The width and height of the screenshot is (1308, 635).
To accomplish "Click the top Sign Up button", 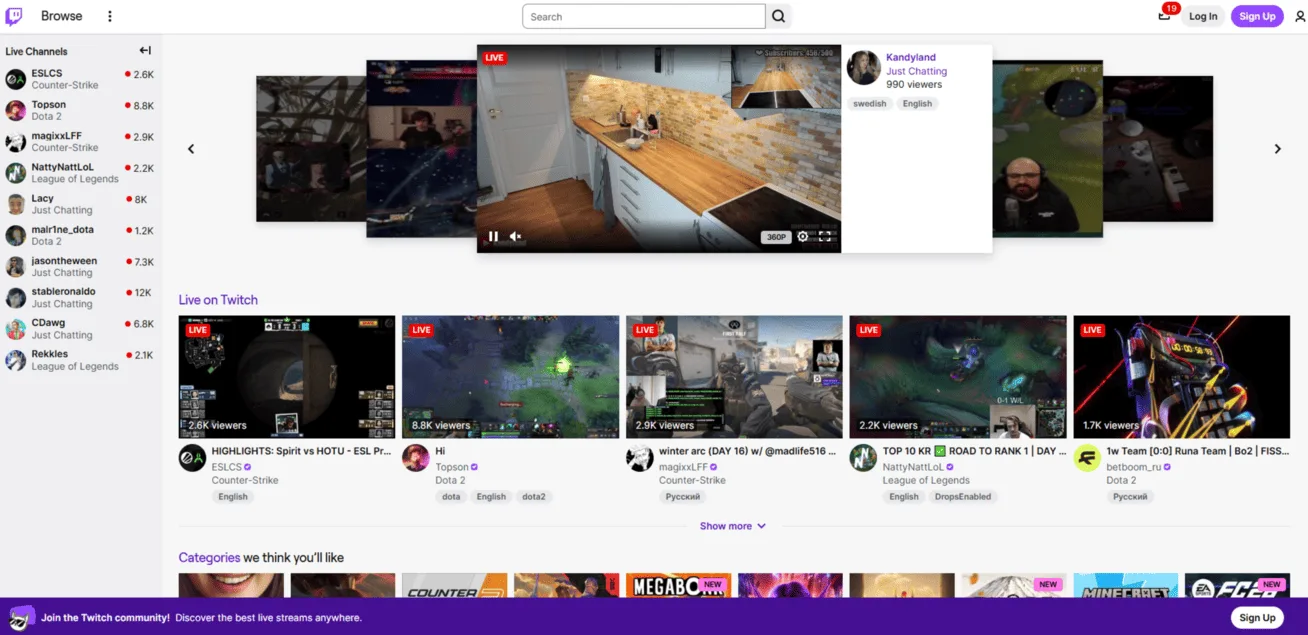I will click(1257, 16).
